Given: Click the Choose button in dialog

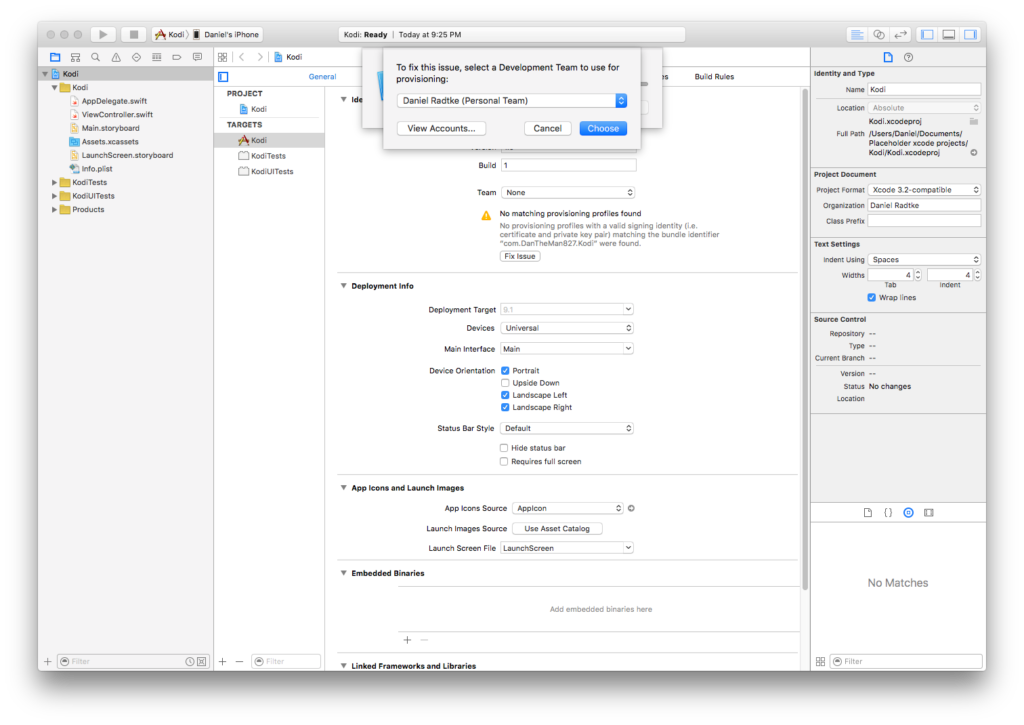Looking at the screenshot, I should [x=603, y=128].
